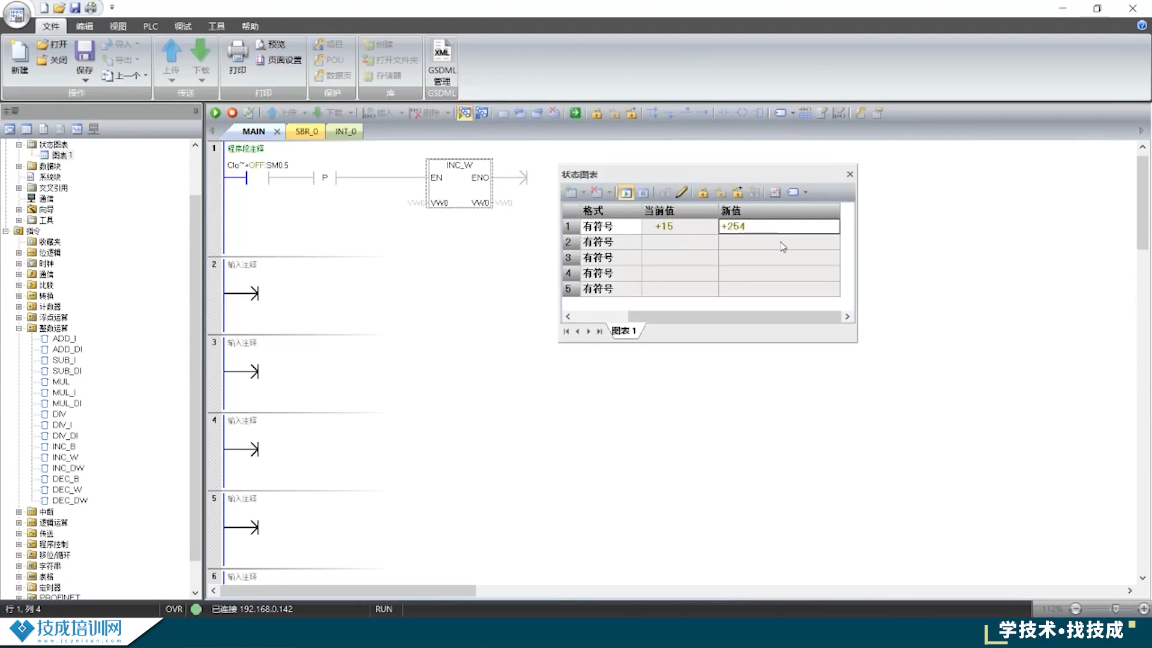Viewport: 1152px width, 648px height.
Task: Click the red STOP button in toolbar
Action: pyautogui.click(x=232, y=113)
